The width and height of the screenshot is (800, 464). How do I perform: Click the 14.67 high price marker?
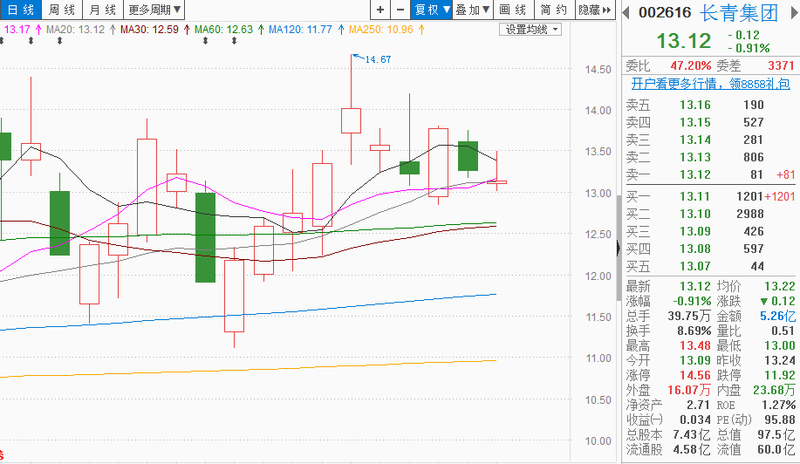click(x=376, y=60)
